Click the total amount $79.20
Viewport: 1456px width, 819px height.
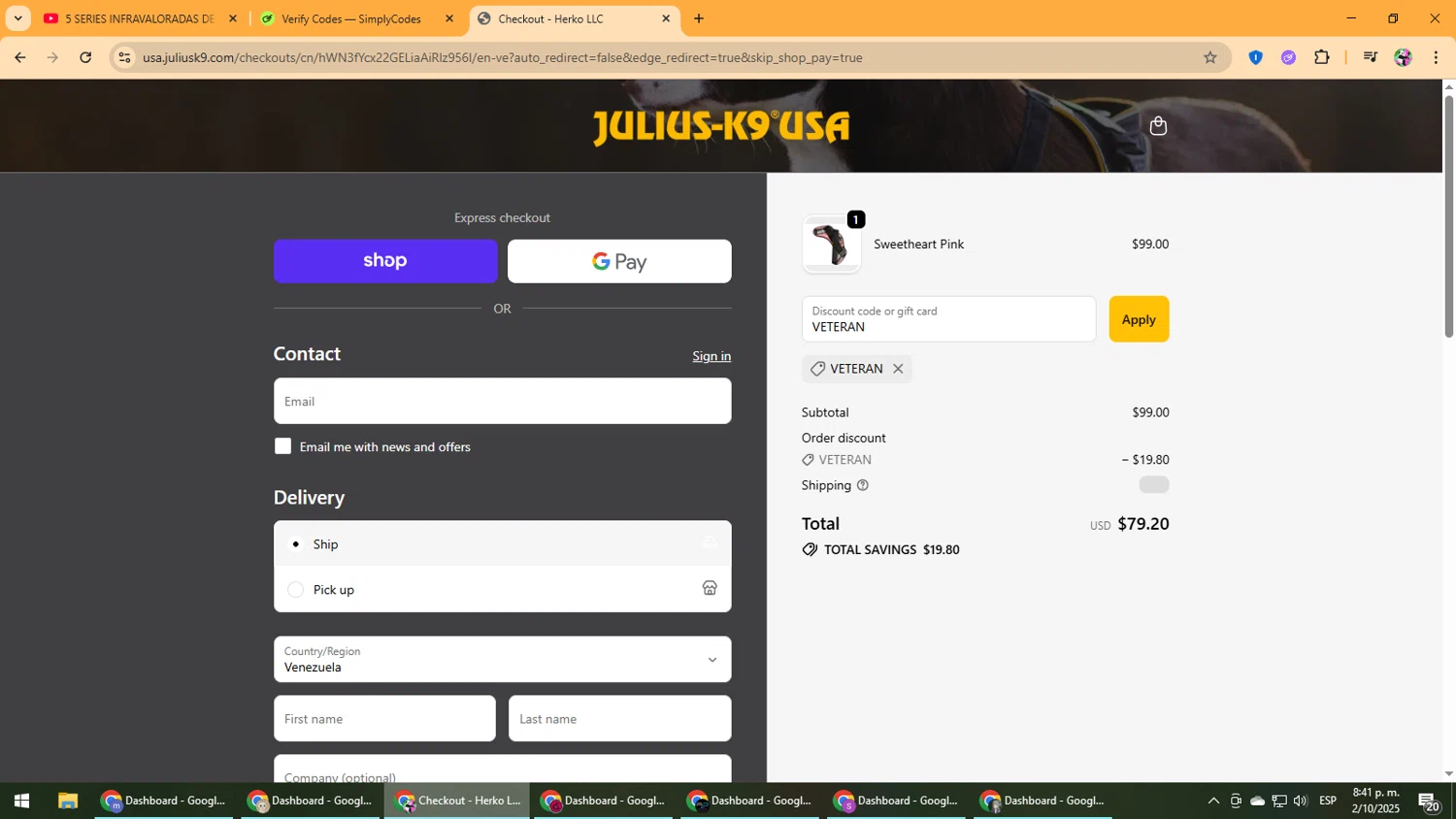click(x=1143, y=524)
